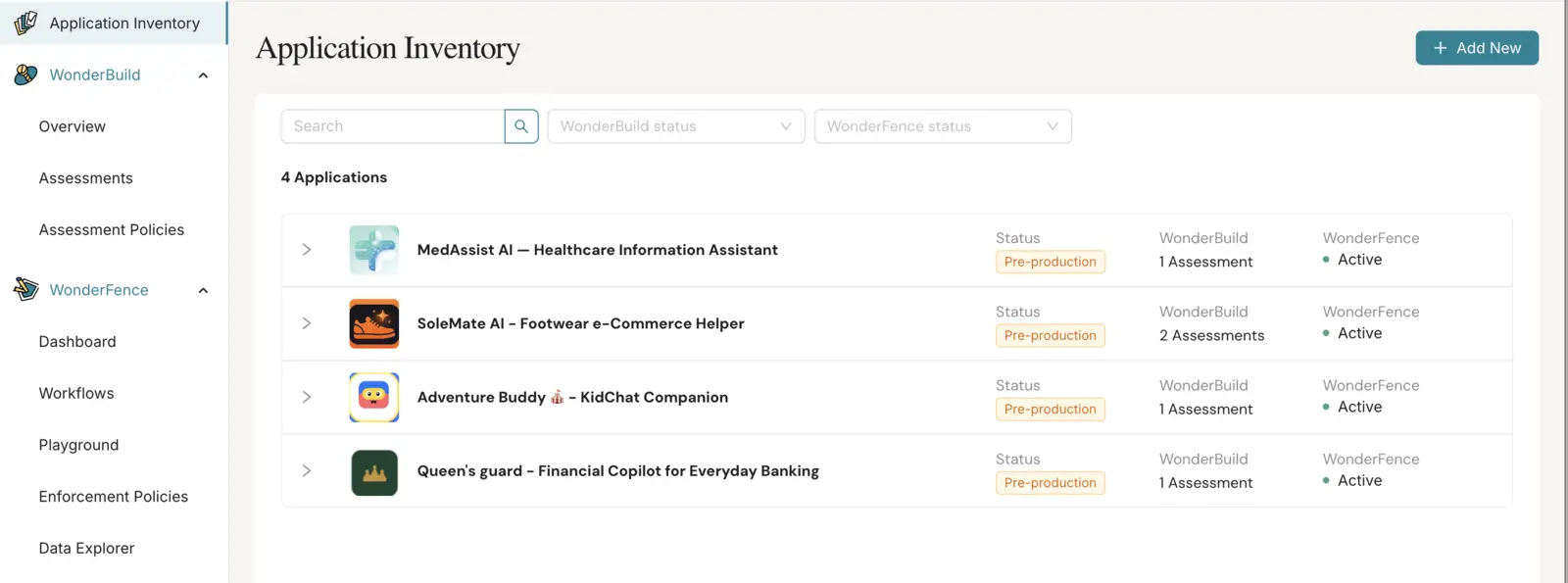Image resolution: width=1568 pixels, height=583 pixels.
Task: Click the Queen's guard crown icon
Action: pyautogui.click(x=374, y=472)
